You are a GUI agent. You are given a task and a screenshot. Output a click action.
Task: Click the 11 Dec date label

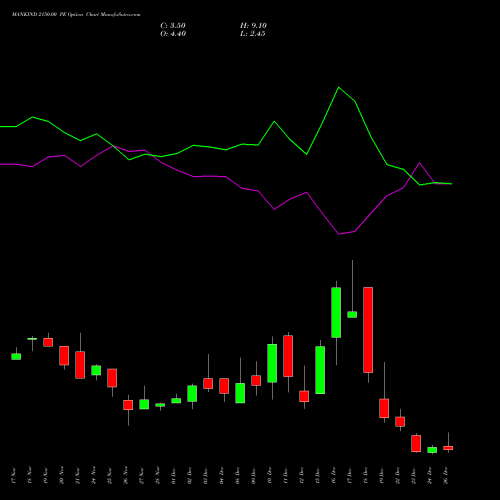[x=286, y=476]
